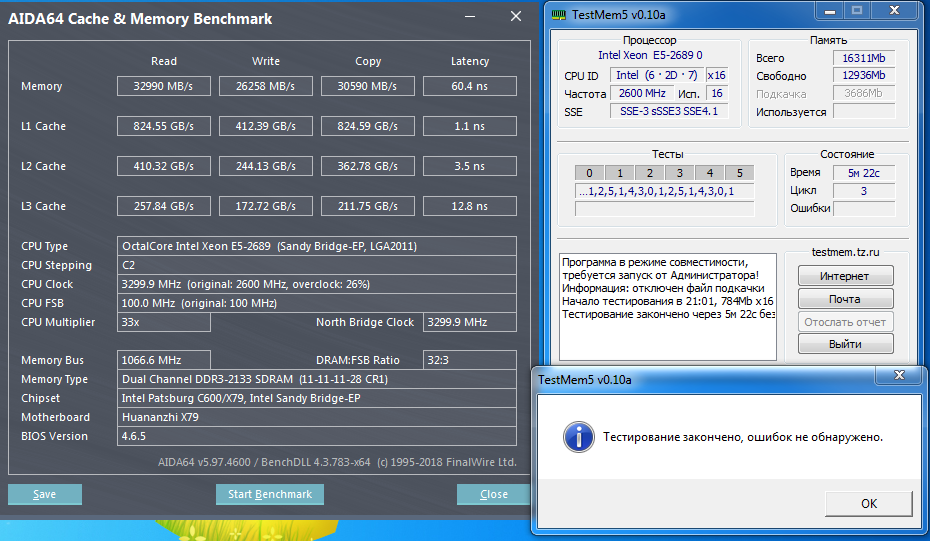
Task: Click Частота value 2600 MHz
Action: 642,93
